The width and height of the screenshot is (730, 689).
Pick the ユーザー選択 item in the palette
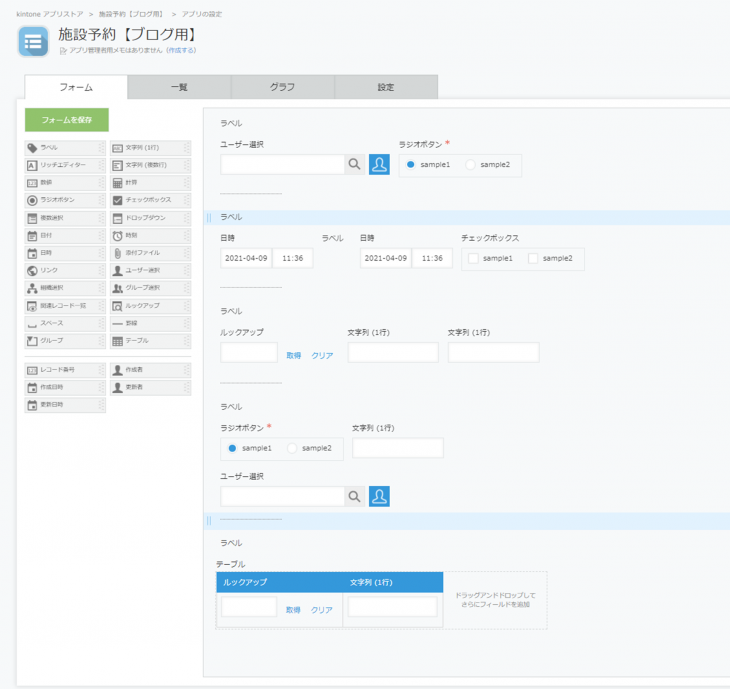(x=150, y=270)
